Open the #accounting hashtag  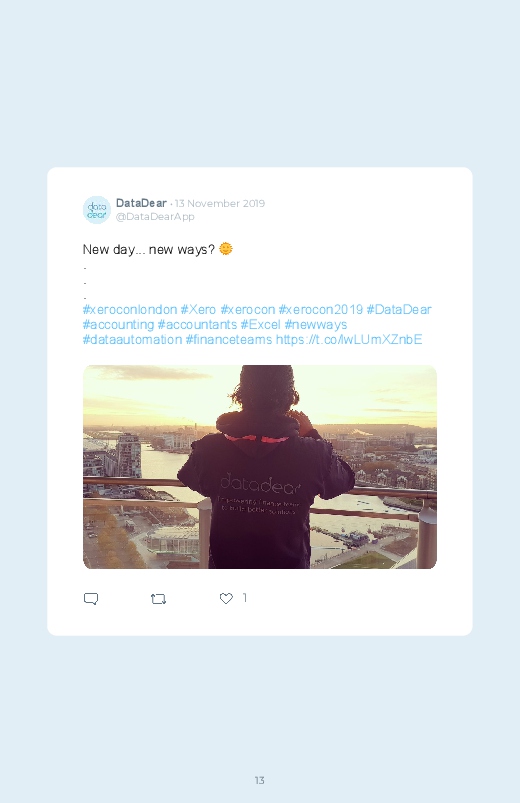(x=118, y=325)
